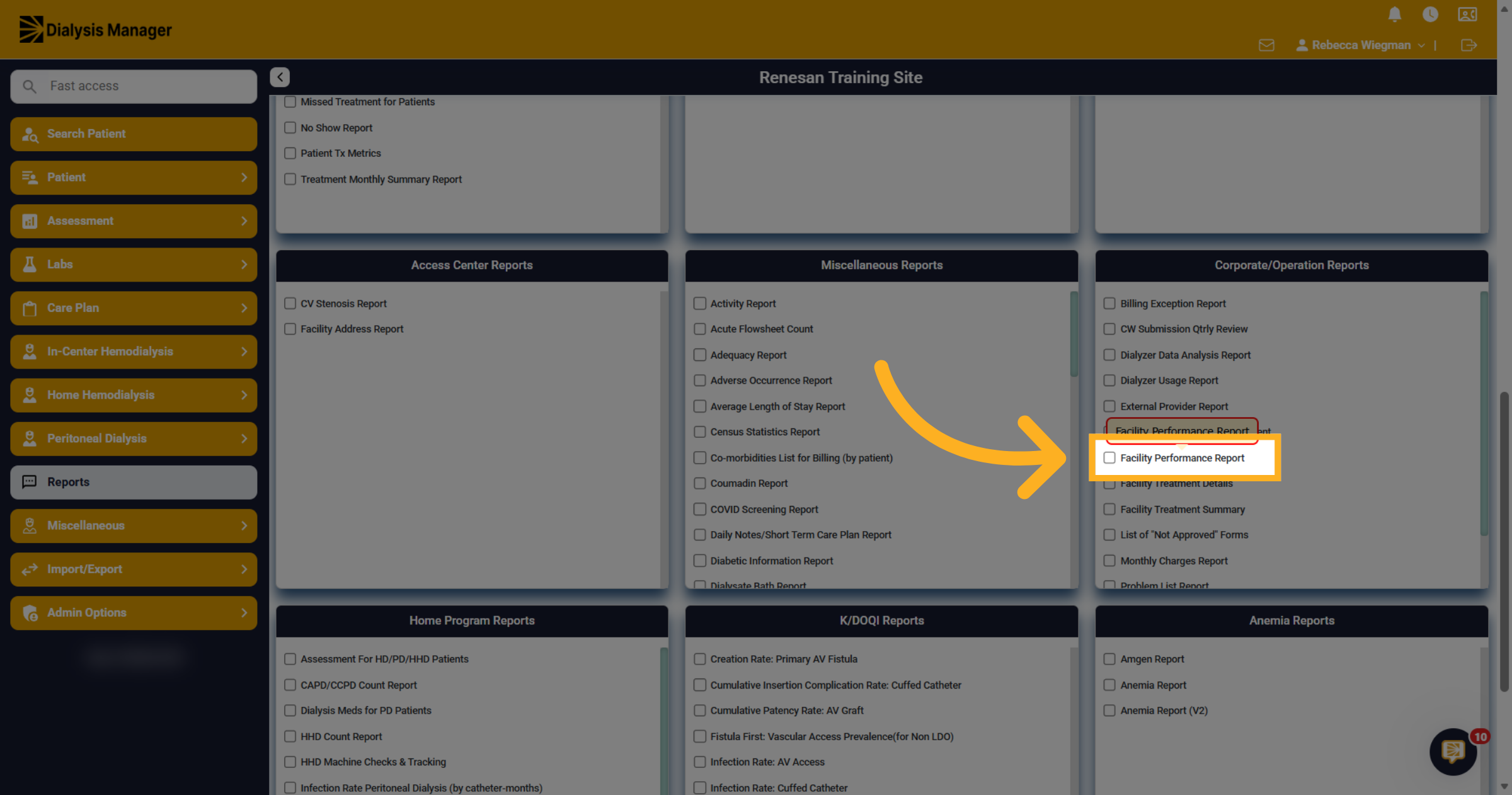Click the Miscellaneous Reports panel scrollbar
Image resolution: width=1512 pixels, height=795 pixels.
pyautogui.click(x=1074, y=334)
